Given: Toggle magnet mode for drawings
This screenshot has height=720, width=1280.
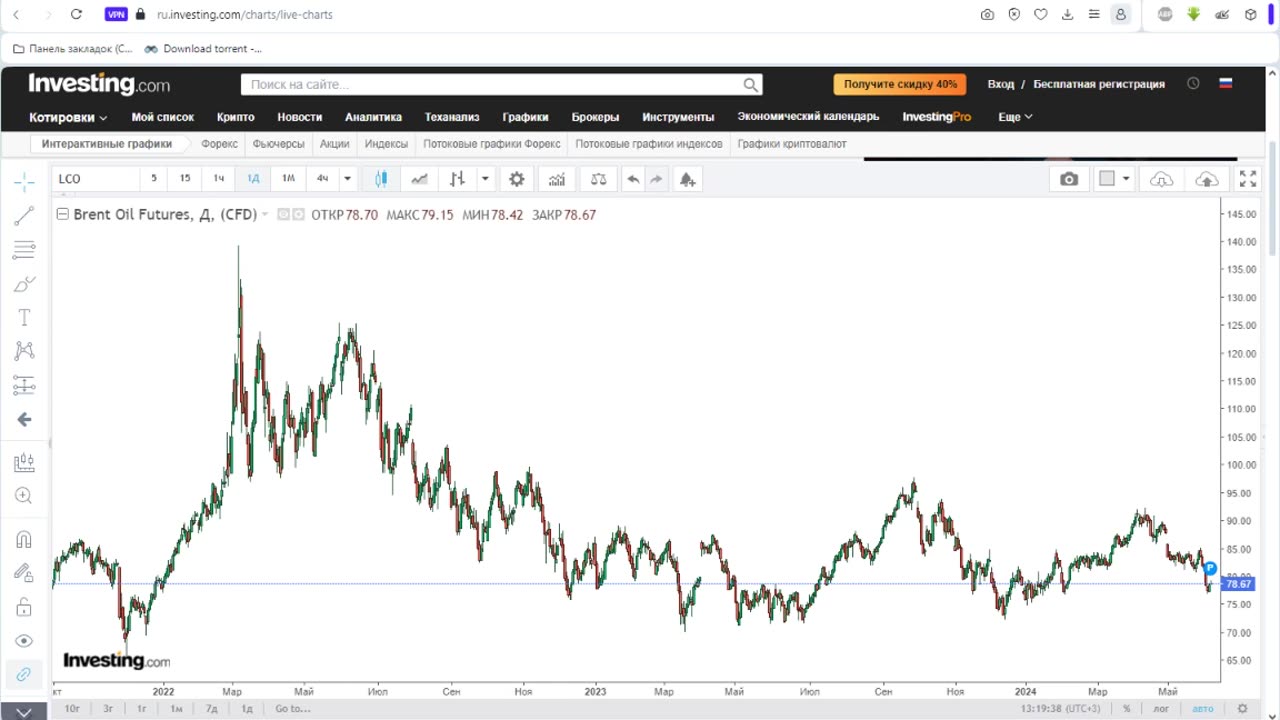Looking at the screenshot, I should [x=24, y=540].
